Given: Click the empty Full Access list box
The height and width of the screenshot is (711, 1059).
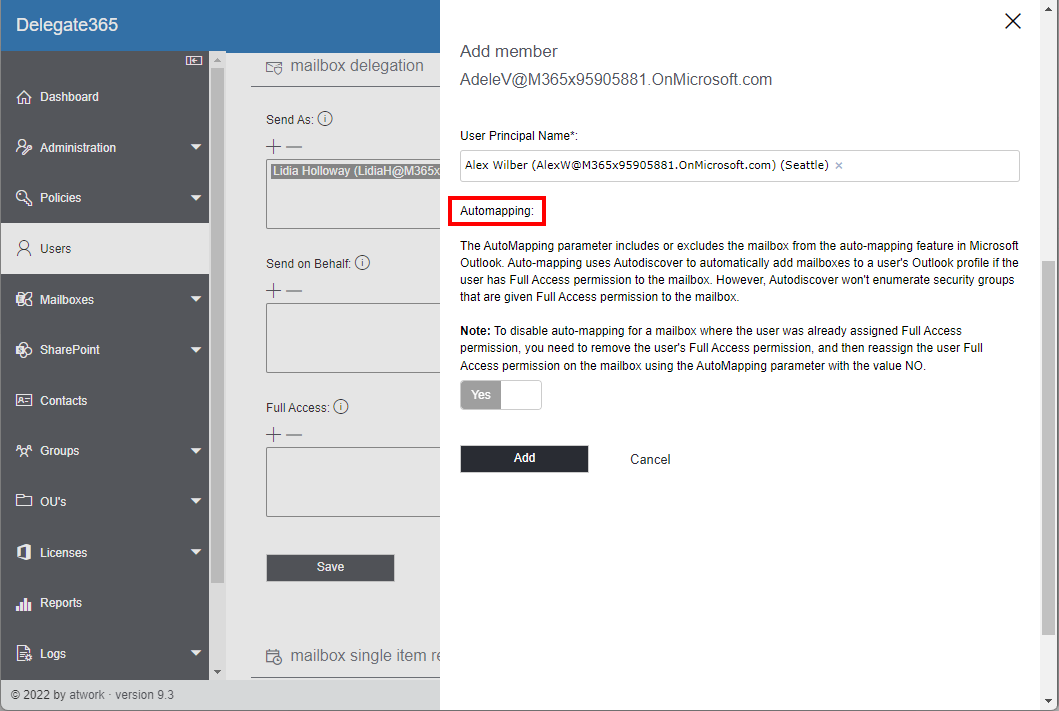Looking at the screenshot, I should point(353,482).
